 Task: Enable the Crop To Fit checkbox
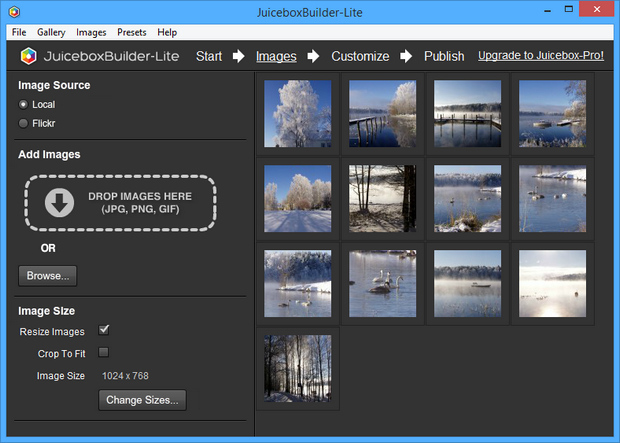tap(104, 352)
